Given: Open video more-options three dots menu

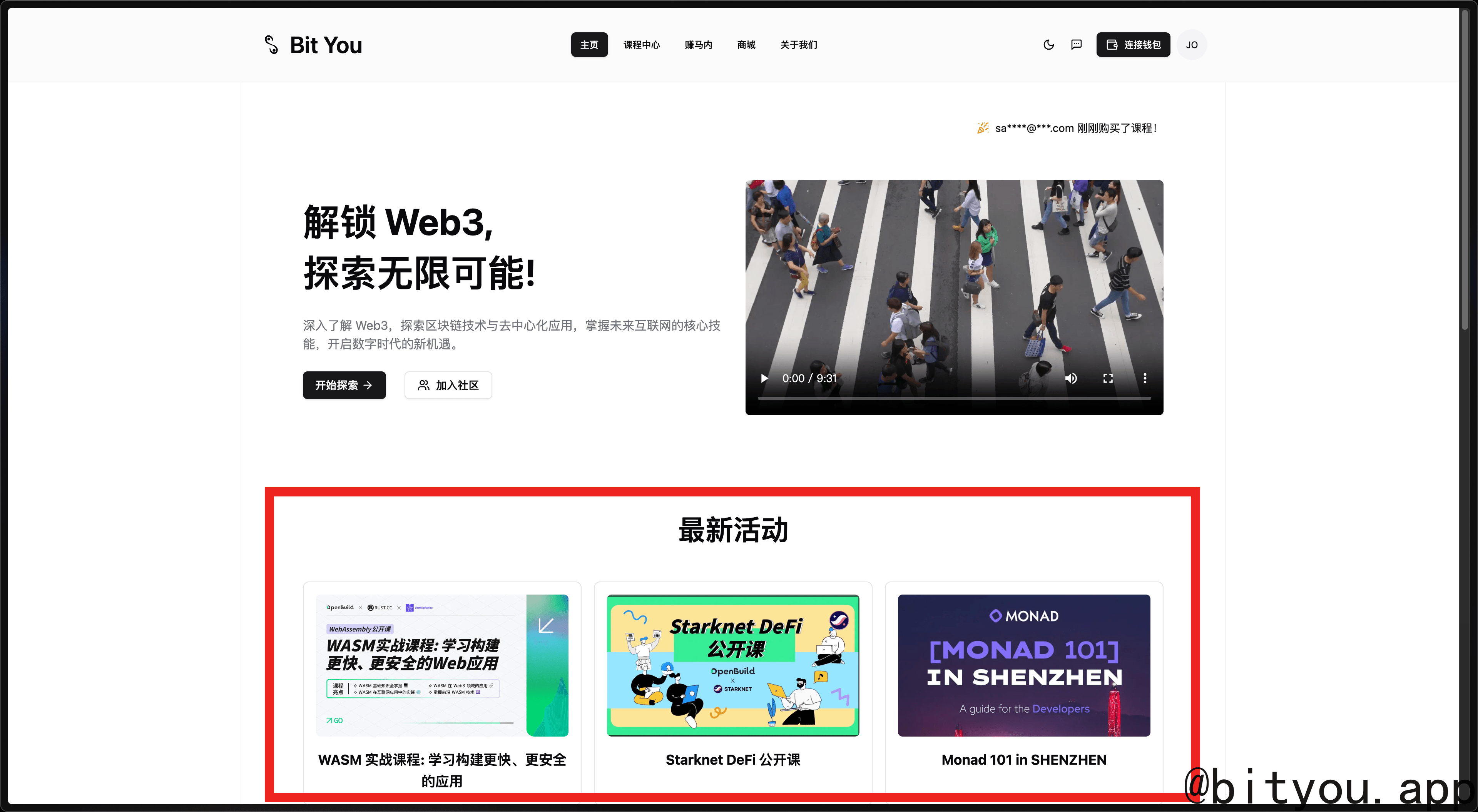Looking at the screenshot, I should [x=1145, y=378].
